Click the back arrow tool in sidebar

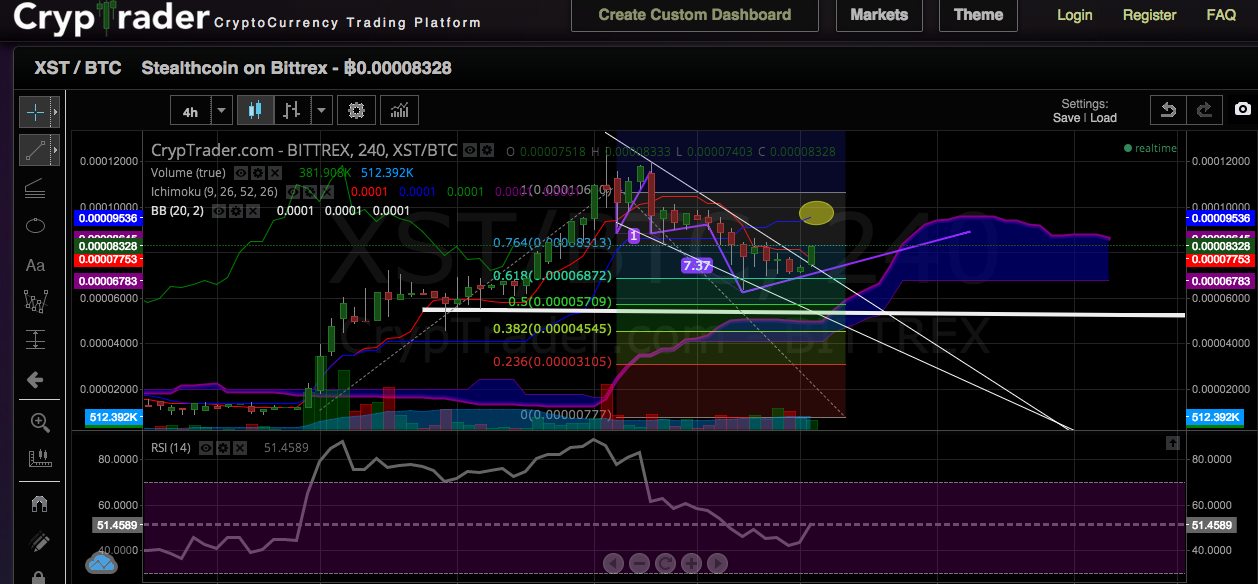35,380
